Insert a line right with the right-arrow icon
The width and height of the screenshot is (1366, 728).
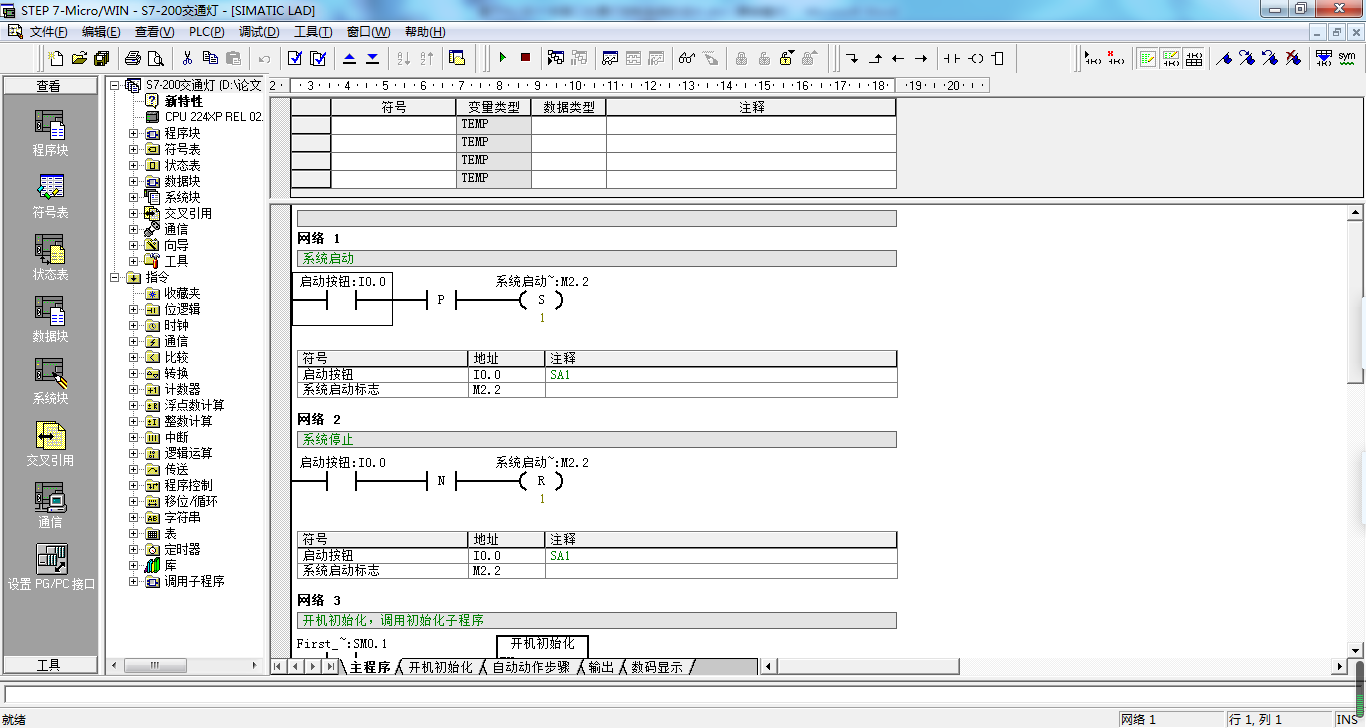(921, 58)
